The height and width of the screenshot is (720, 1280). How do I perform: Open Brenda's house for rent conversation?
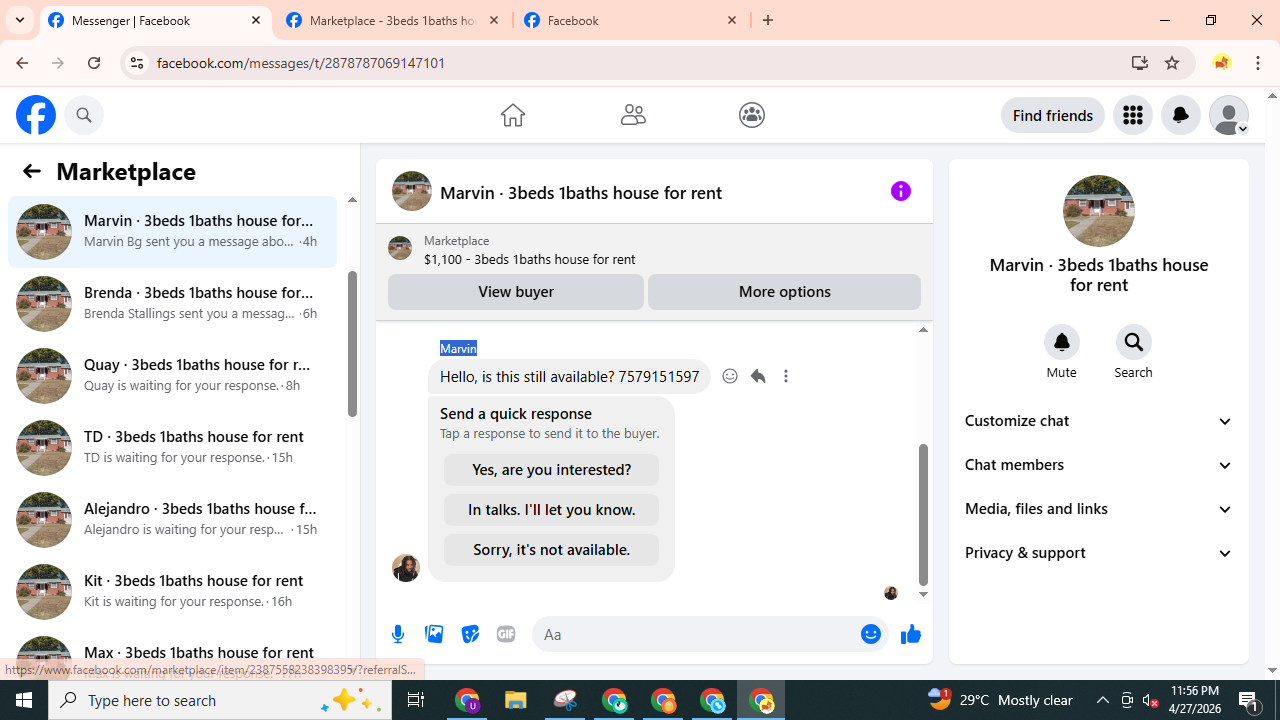click(172, 304)
